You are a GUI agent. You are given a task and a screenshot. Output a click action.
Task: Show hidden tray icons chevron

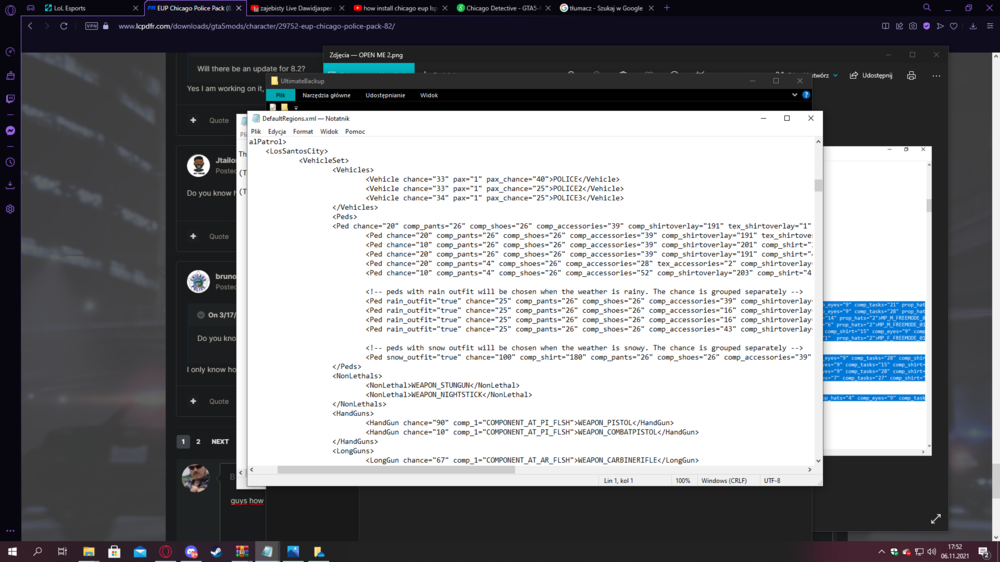[x=881, y=552]
